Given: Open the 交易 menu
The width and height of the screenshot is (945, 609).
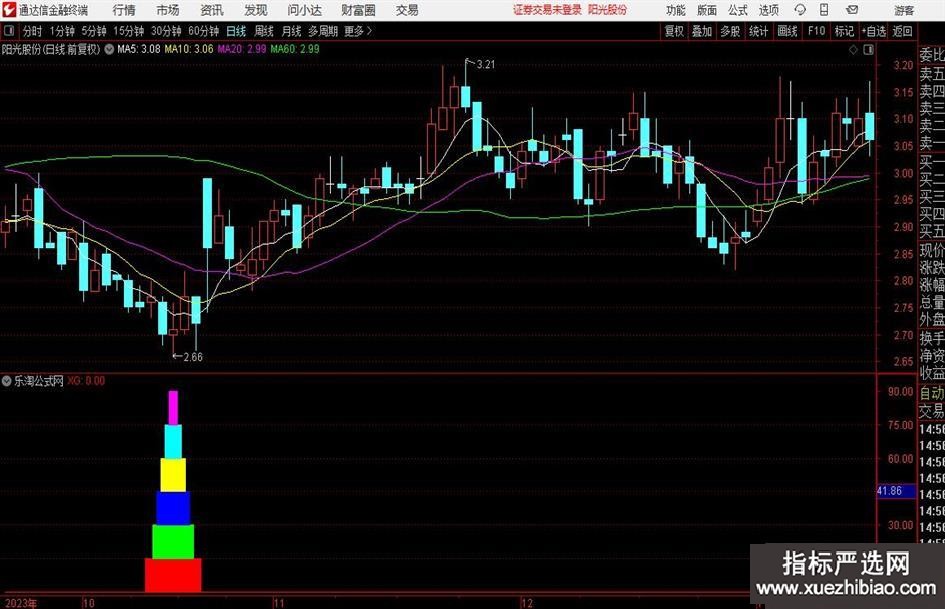Looking at the screenshot, I should point(407,10).
